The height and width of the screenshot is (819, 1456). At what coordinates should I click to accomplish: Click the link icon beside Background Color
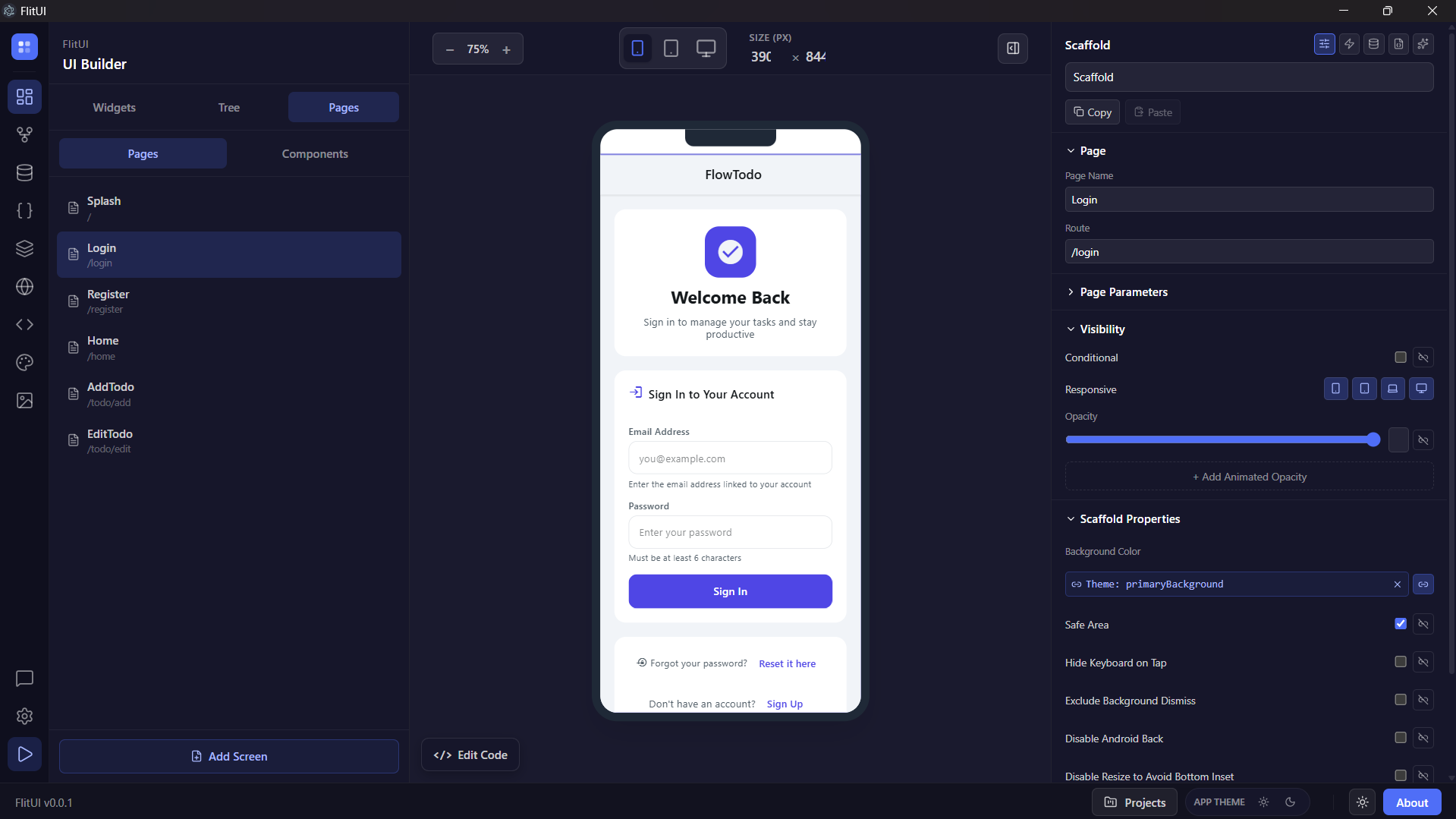[x=1423, y=584]
